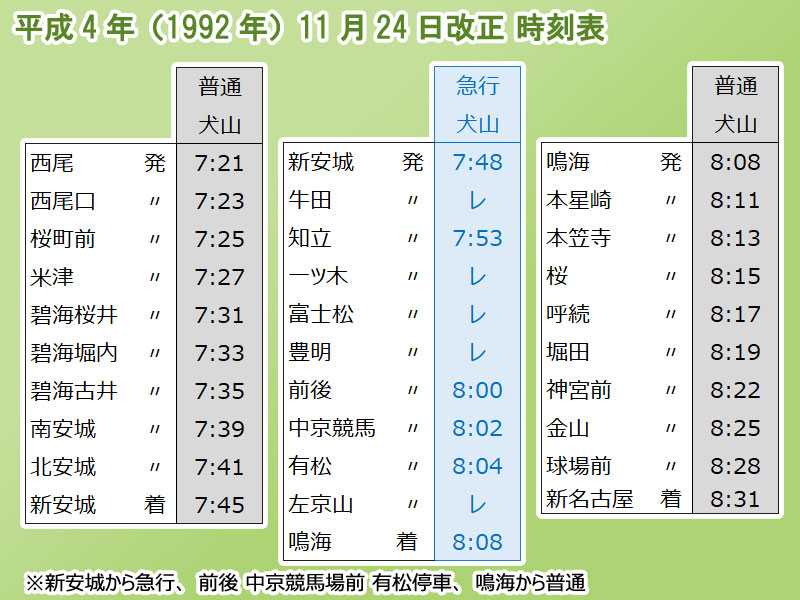Select the 西尾口 station name
This screenshot has width=800, height=600.
pos(63,201)
